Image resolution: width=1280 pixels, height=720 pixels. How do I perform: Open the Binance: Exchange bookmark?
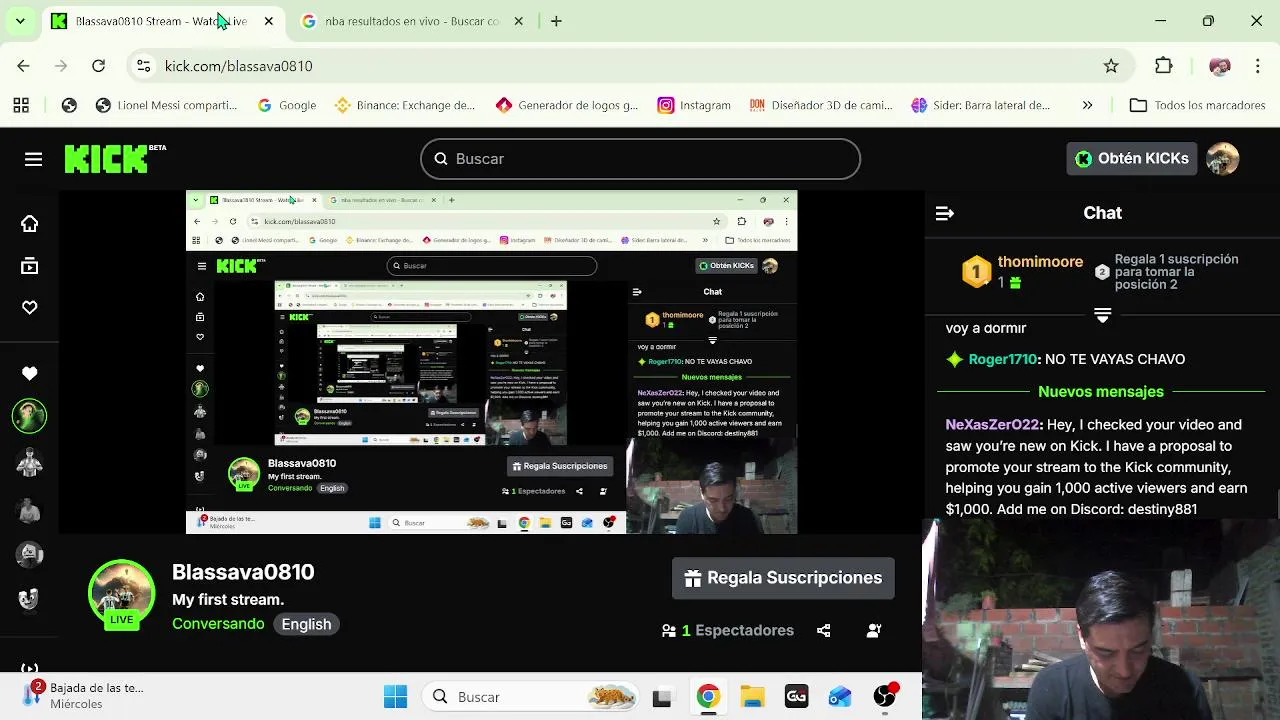pos(405,105)
